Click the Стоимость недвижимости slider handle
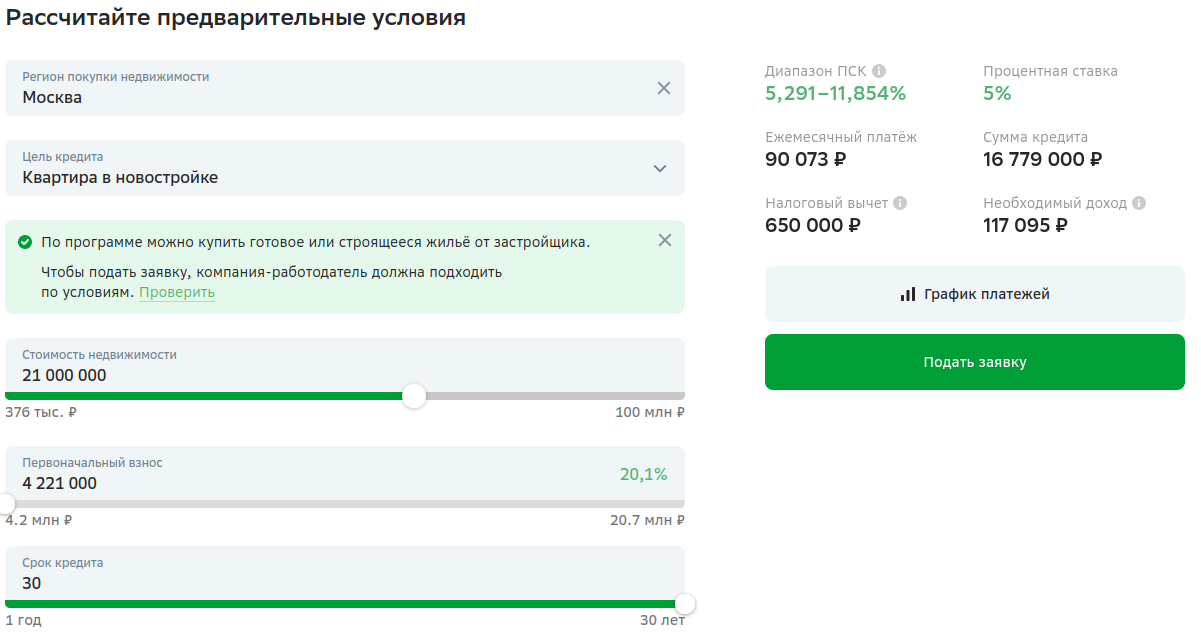Image resolution: width=1201 pixels, height=633 pixels. click(x=414, y=396)
